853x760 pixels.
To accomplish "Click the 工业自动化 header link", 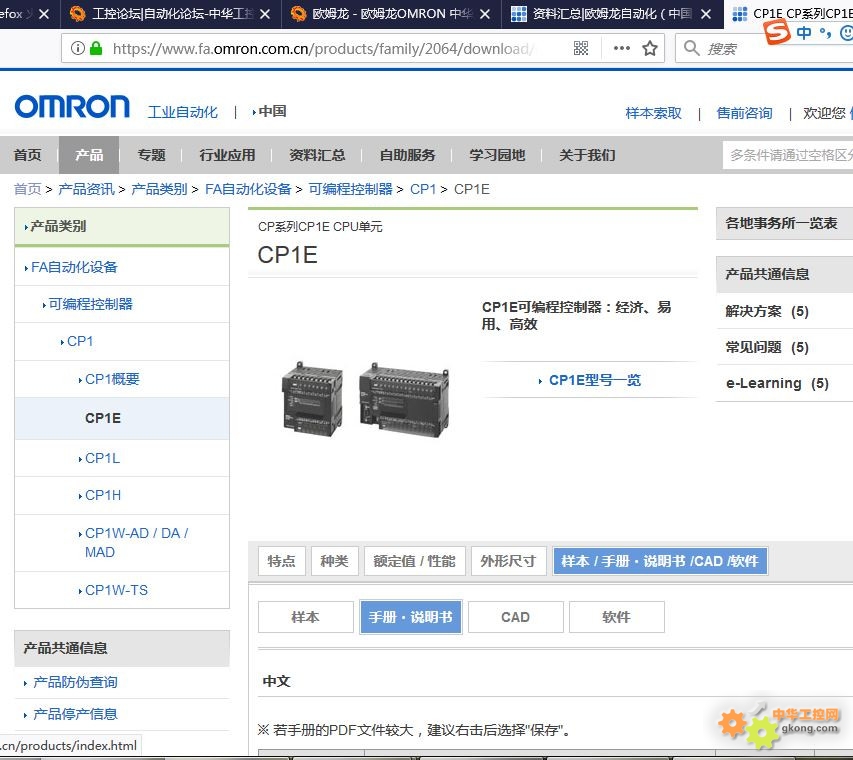I will click(x=183, y=112).
